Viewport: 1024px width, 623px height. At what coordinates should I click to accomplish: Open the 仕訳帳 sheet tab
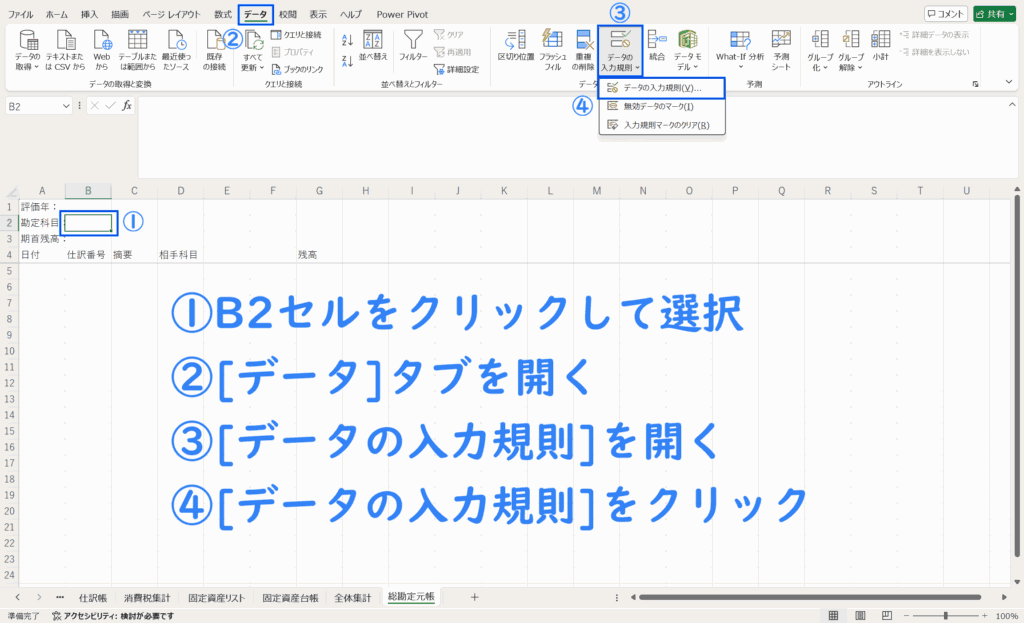tap(93, 598)
